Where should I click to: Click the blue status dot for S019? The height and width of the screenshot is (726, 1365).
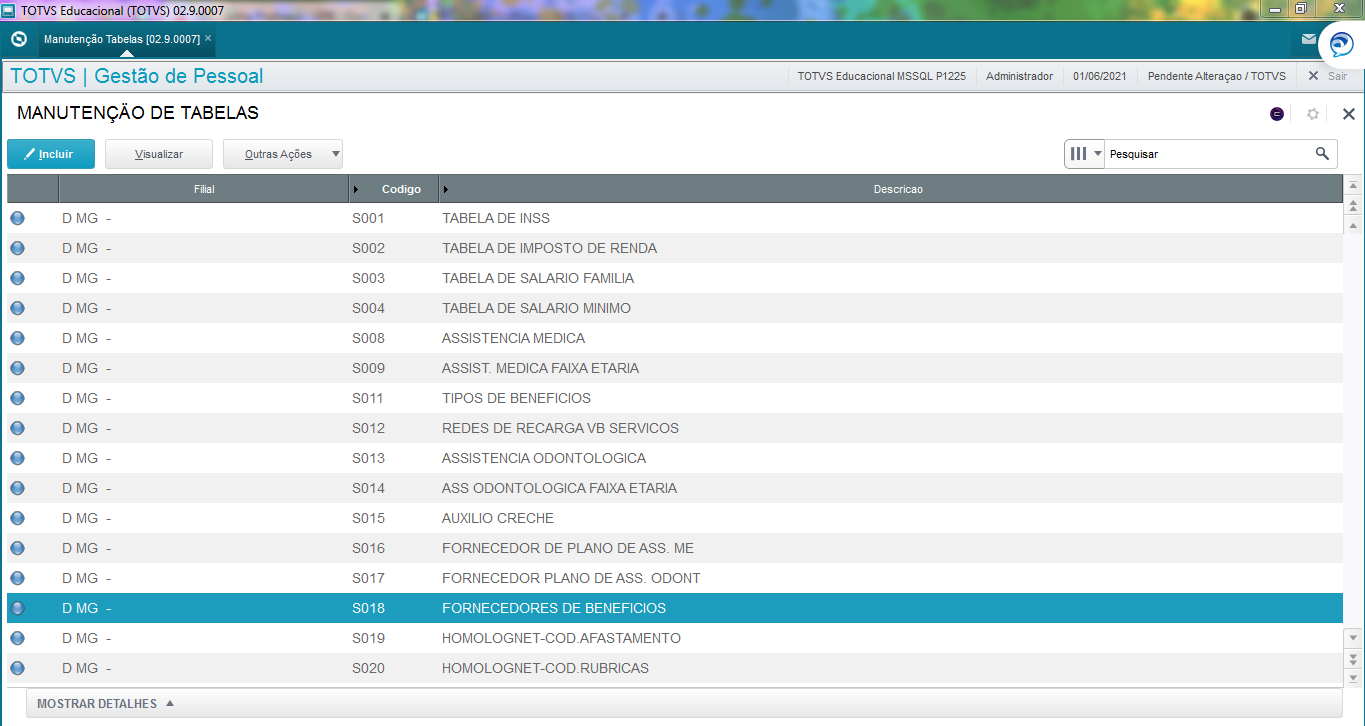click(x=17, y=638)
